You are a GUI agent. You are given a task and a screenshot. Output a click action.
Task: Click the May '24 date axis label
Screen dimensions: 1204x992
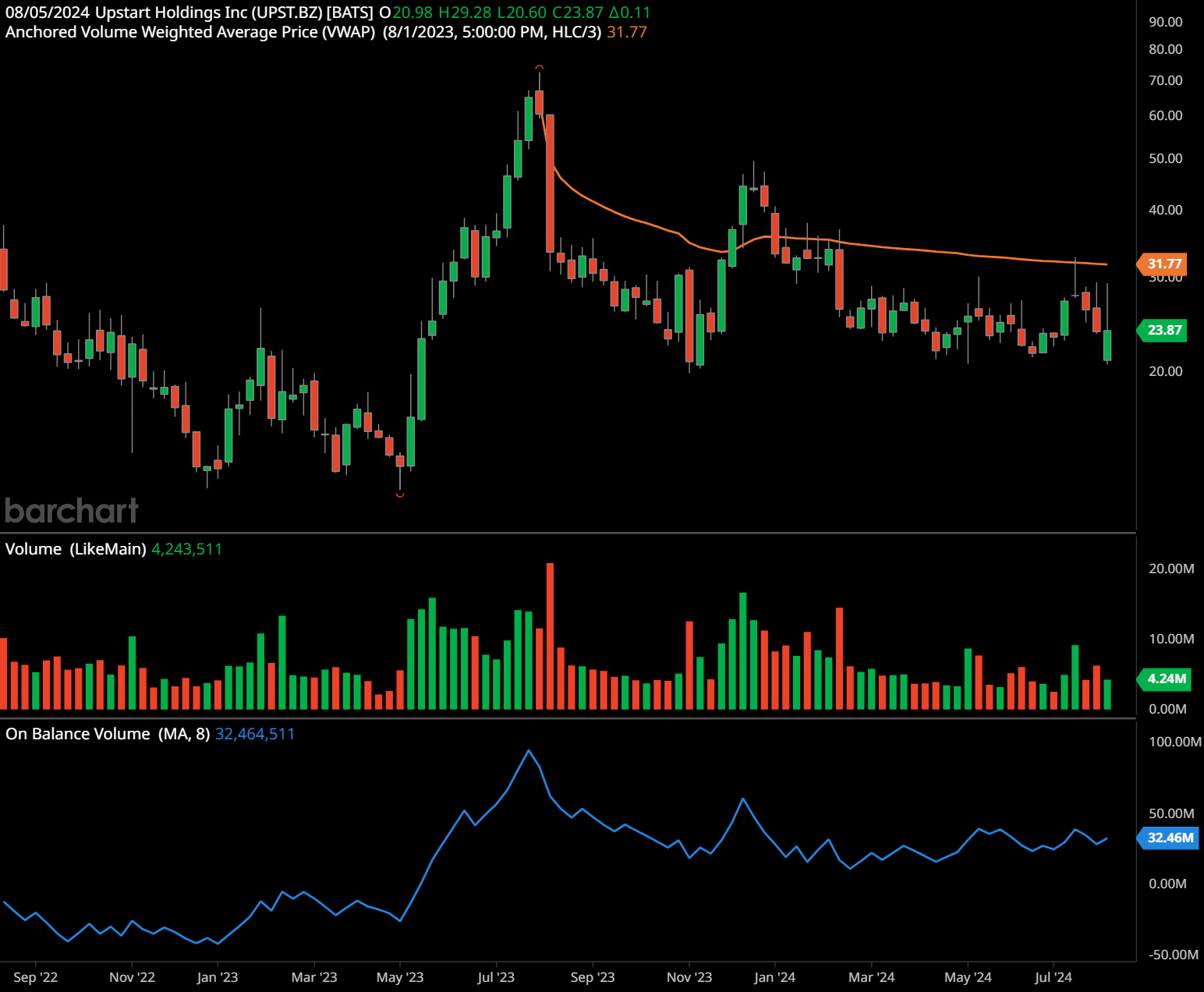point(968,977)
